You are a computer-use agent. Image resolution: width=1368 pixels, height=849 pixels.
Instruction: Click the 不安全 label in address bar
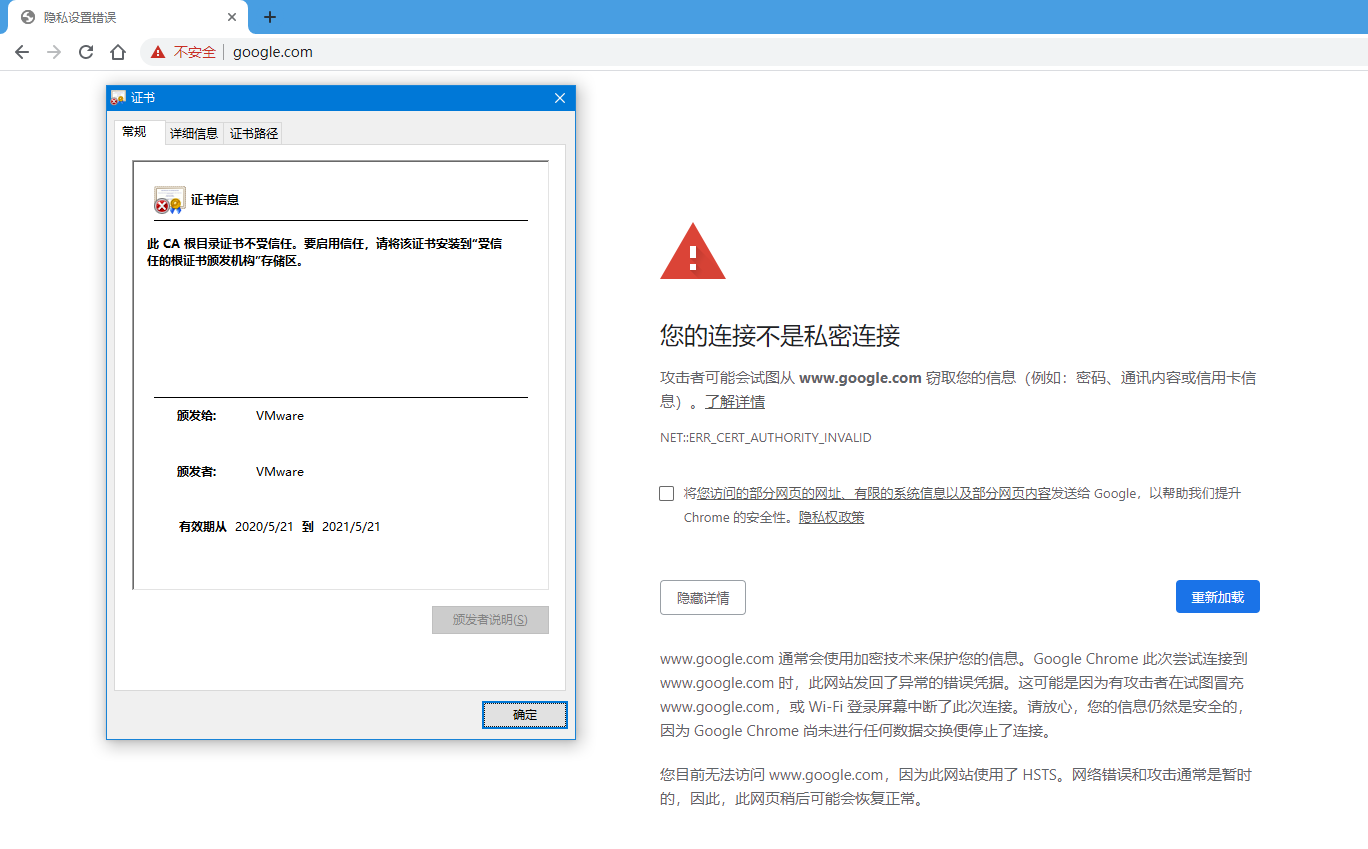click(x=195, y=52)
